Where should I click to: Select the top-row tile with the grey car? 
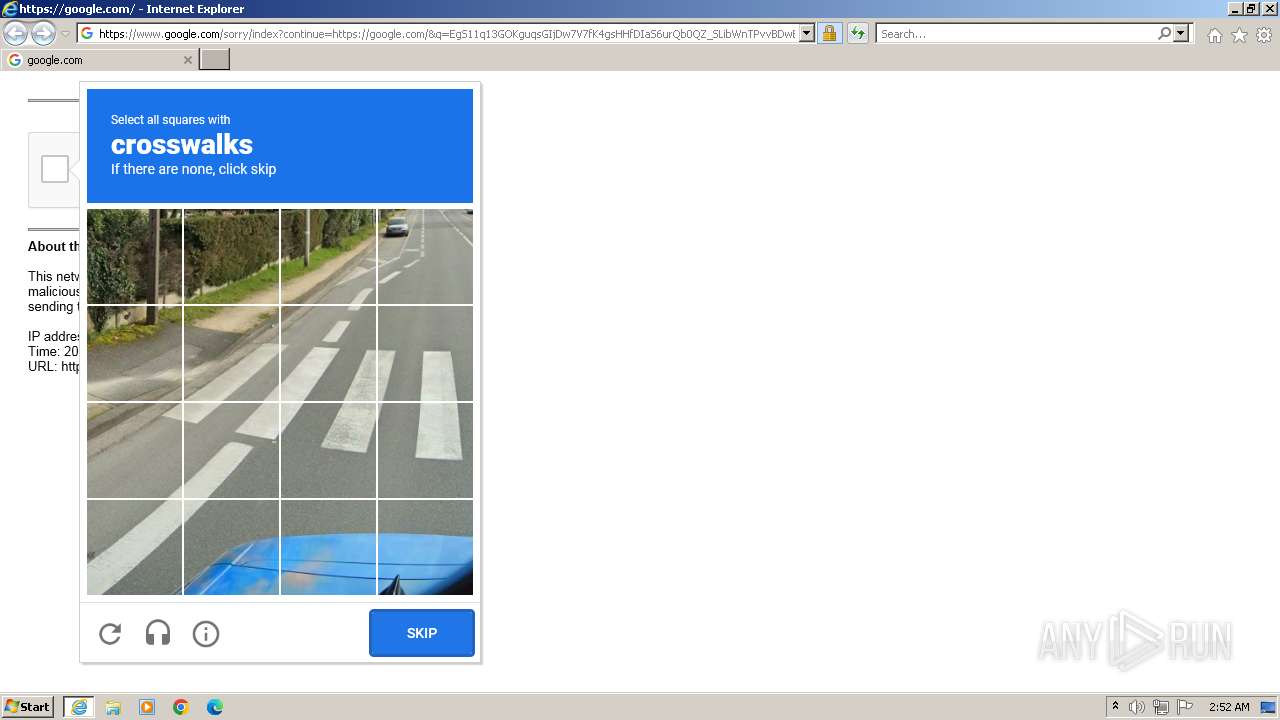pyautogui.click(x=425, y=256)
